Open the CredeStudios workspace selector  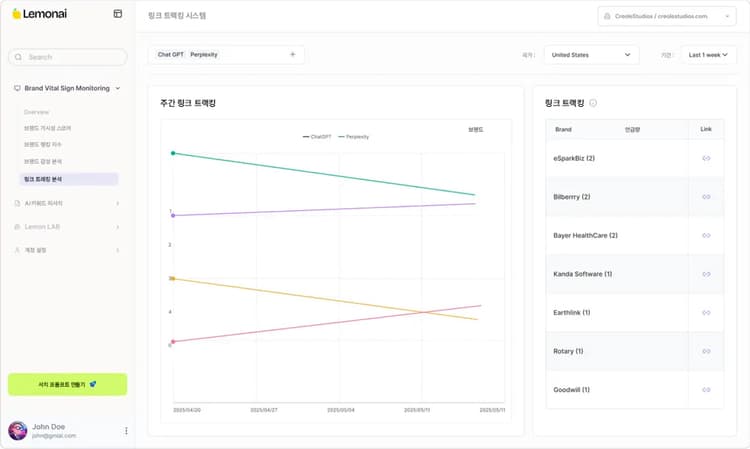coord(666,16)
